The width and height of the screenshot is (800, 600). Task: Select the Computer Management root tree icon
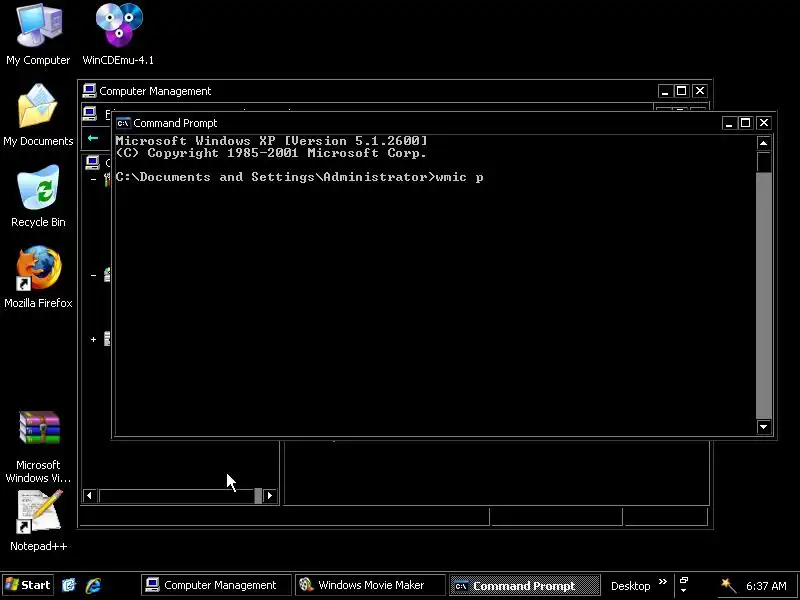coord(92,163)
